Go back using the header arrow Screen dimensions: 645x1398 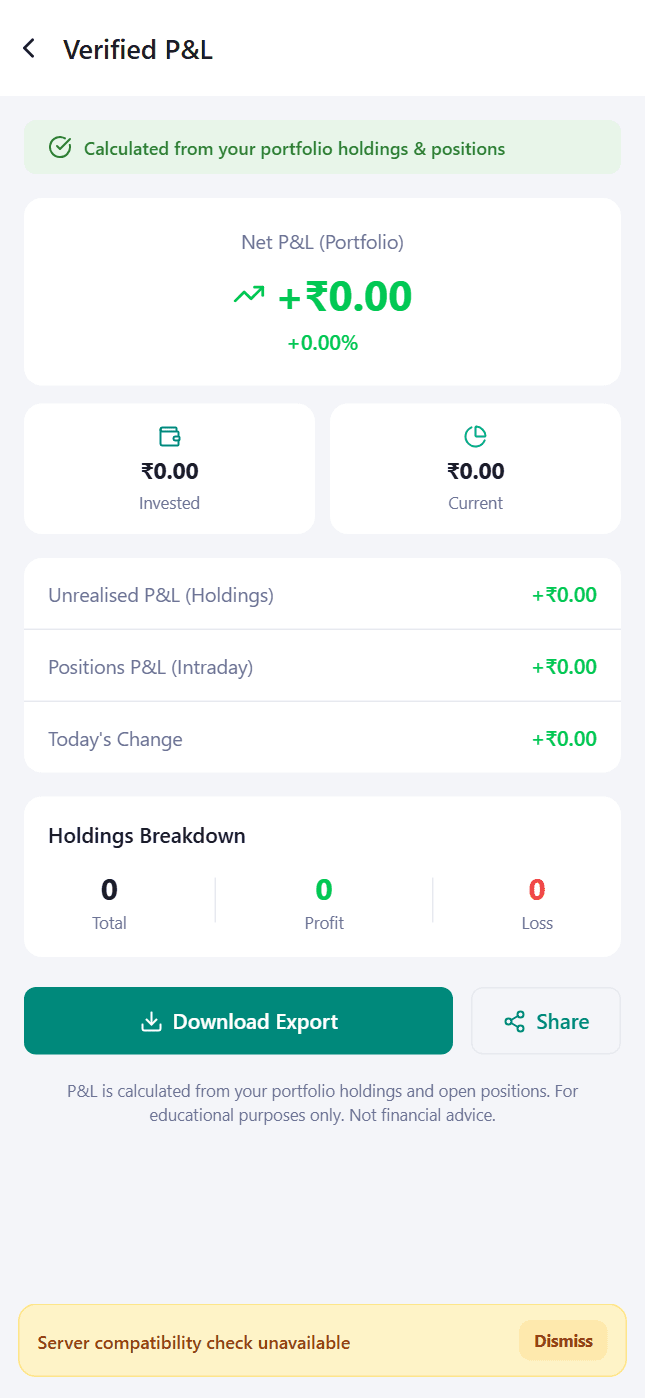[29, 48]
